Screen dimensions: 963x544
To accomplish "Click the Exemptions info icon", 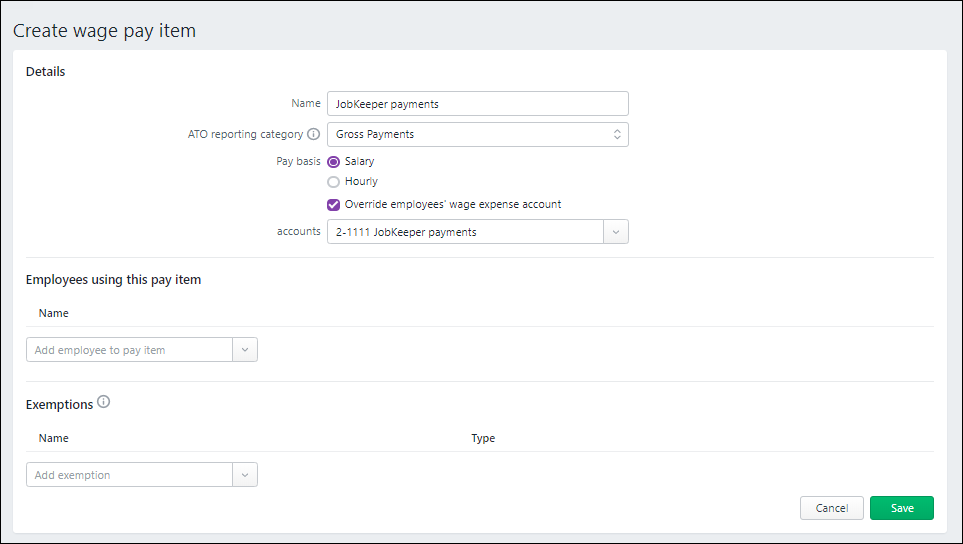I will (x=104, y=403).
